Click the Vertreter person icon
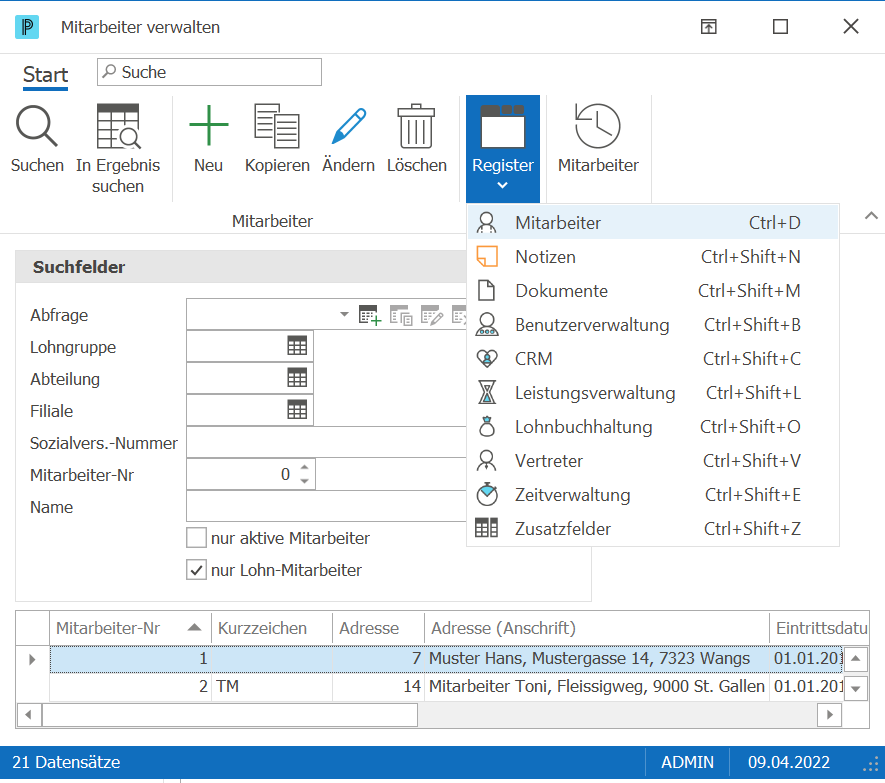 [x=487, y=461]
